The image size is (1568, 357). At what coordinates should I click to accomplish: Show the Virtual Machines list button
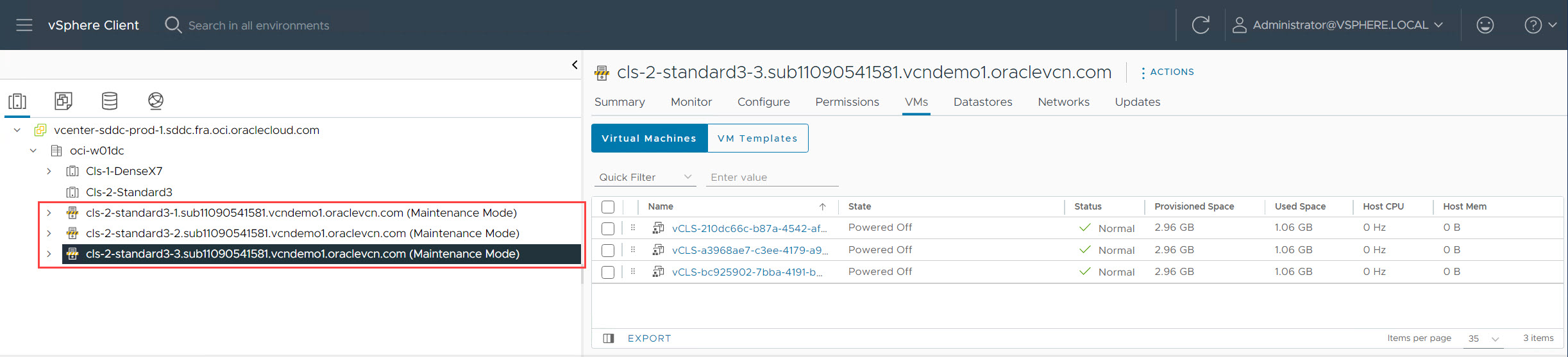pos(649,138)
